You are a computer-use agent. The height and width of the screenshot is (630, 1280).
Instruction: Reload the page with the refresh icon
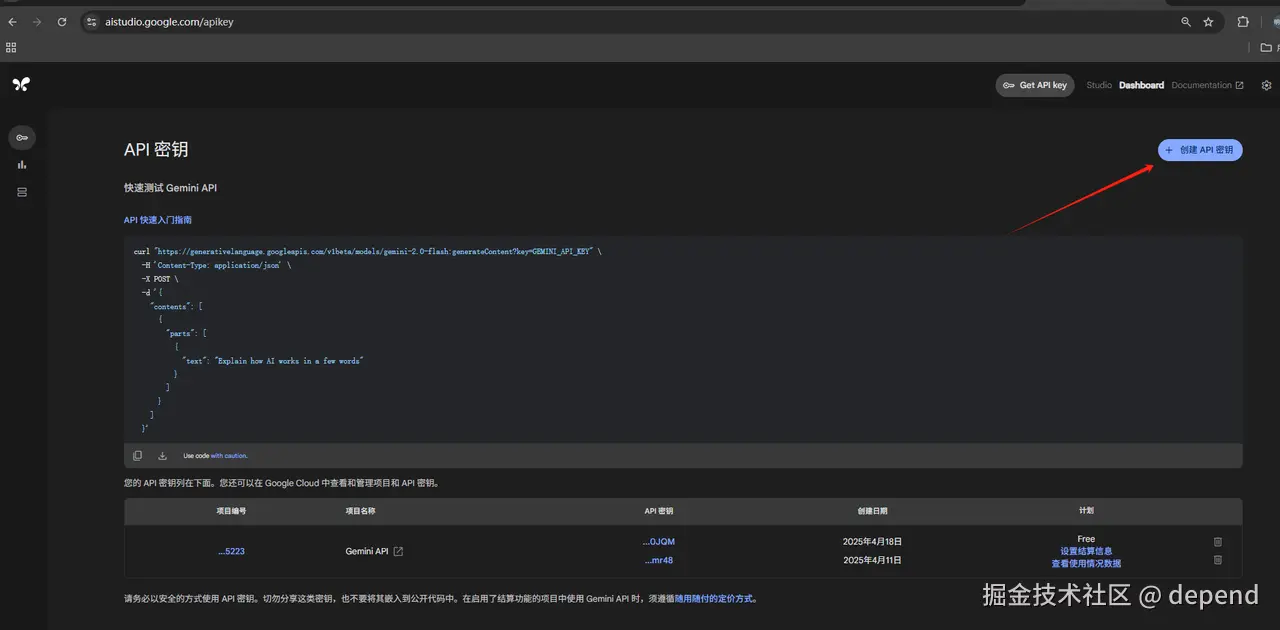[62, 21]
